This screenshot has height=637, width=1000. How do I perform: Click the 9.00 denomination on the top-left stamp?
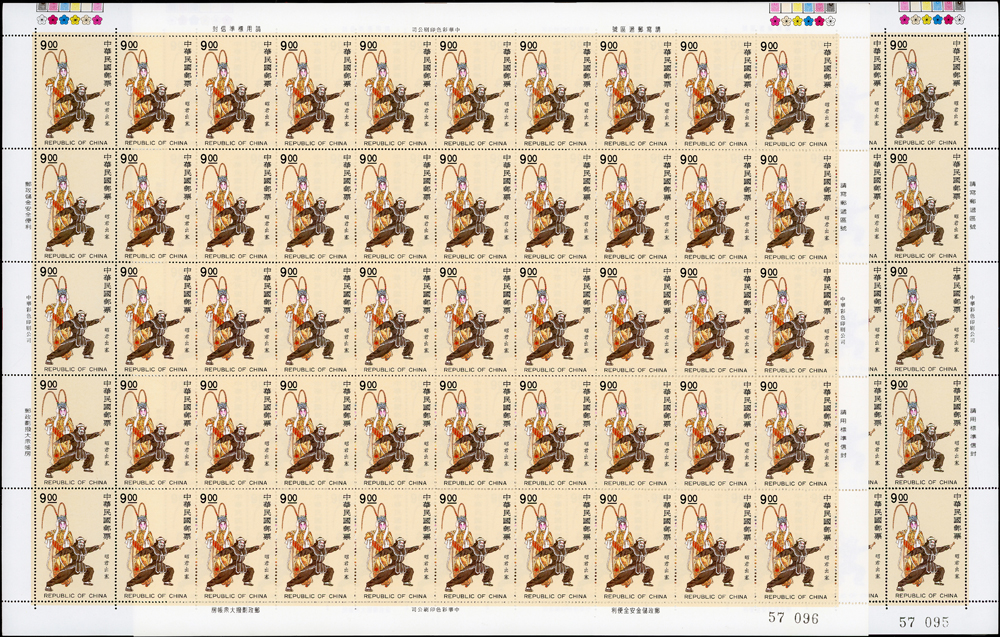point(52,44)
